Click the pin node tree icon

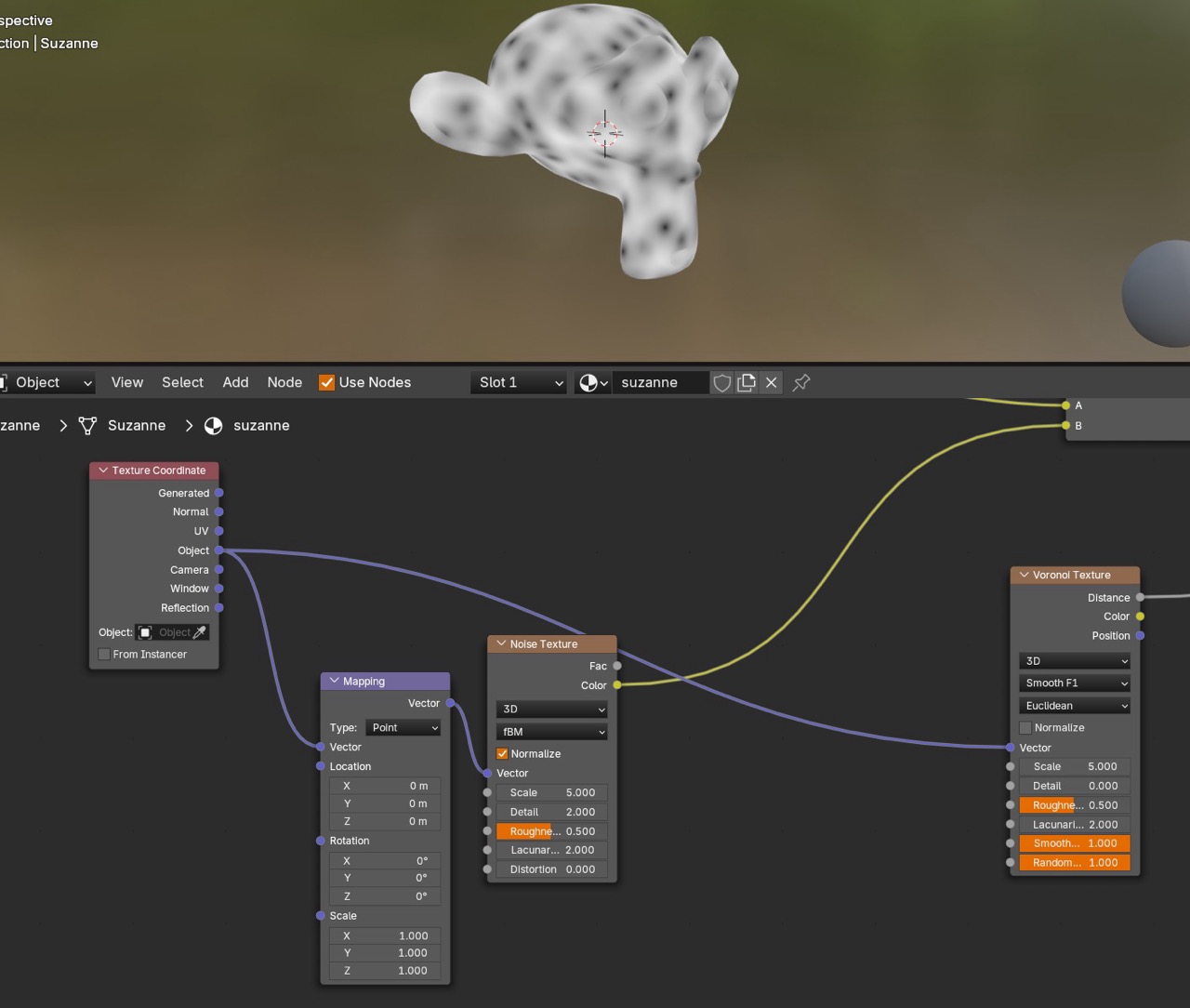[801, 382]
